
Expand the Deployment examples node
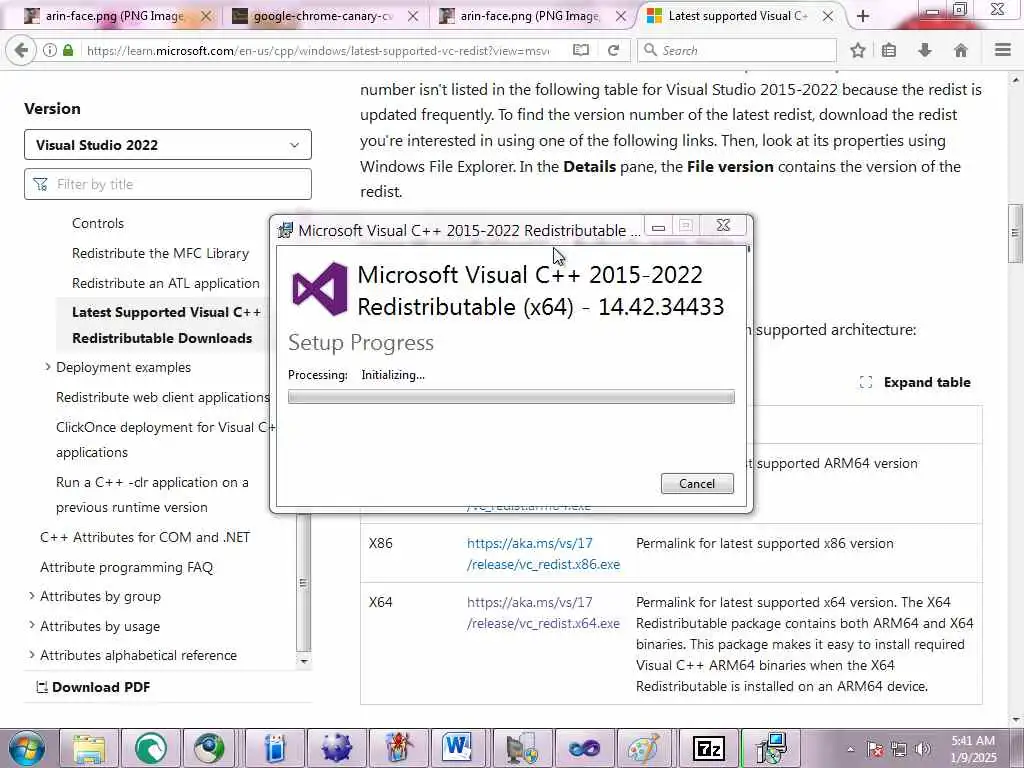click(x=47, y=367)
